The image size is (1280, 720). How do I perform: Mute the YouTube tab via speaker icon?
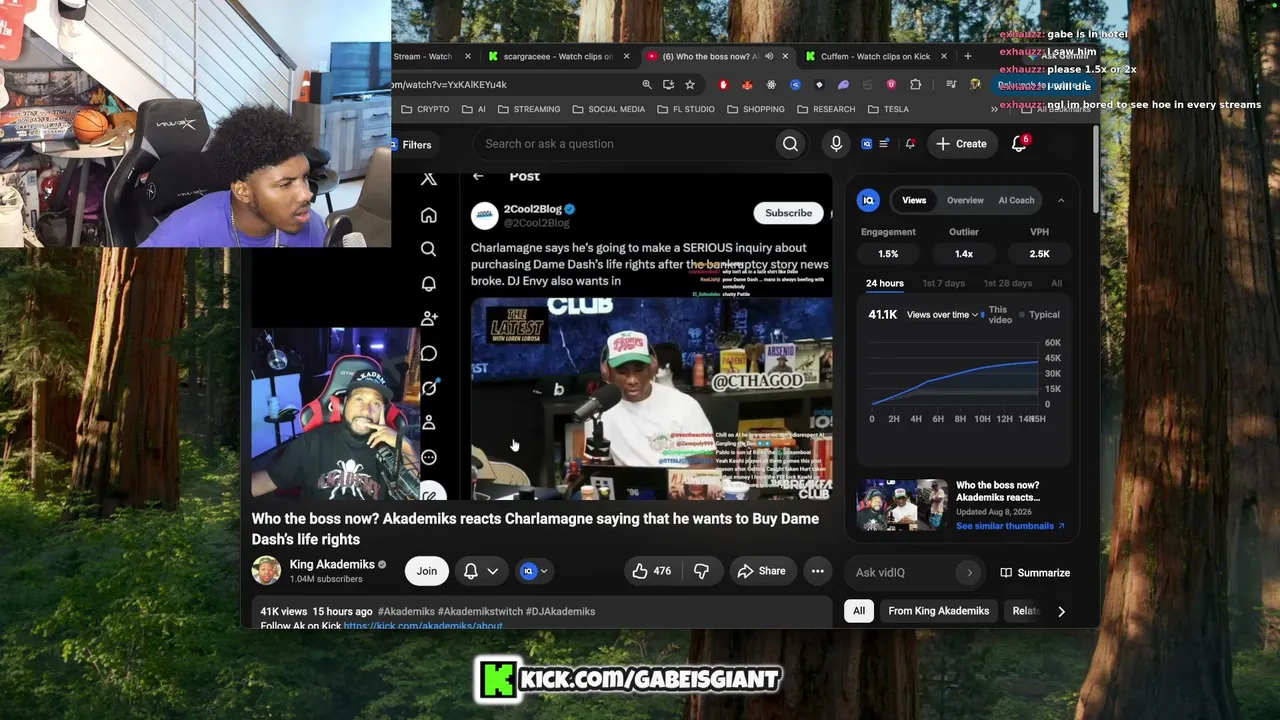pyautogui.click(x=769, y=57)
